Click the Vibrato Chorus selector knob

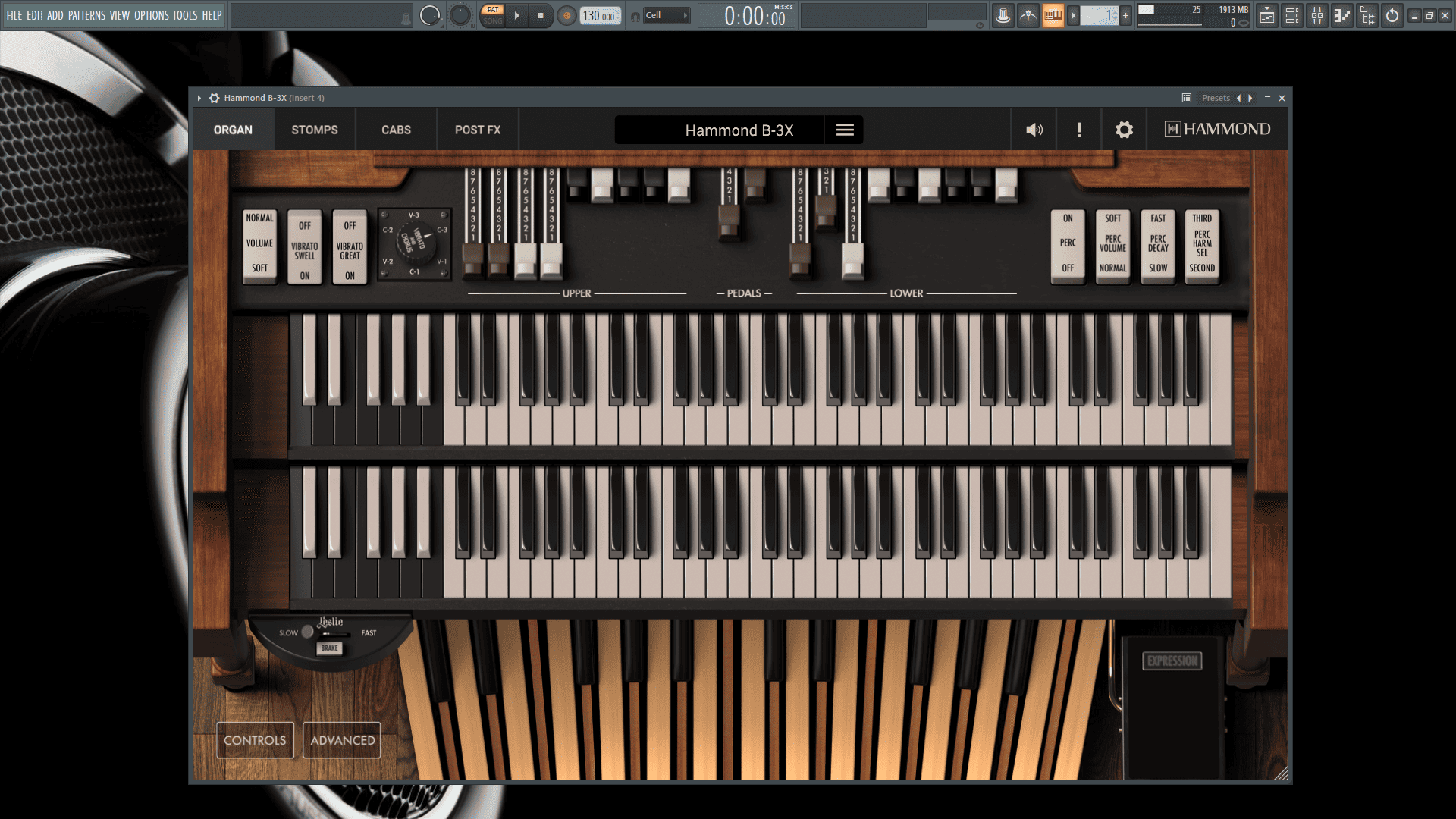415,244
